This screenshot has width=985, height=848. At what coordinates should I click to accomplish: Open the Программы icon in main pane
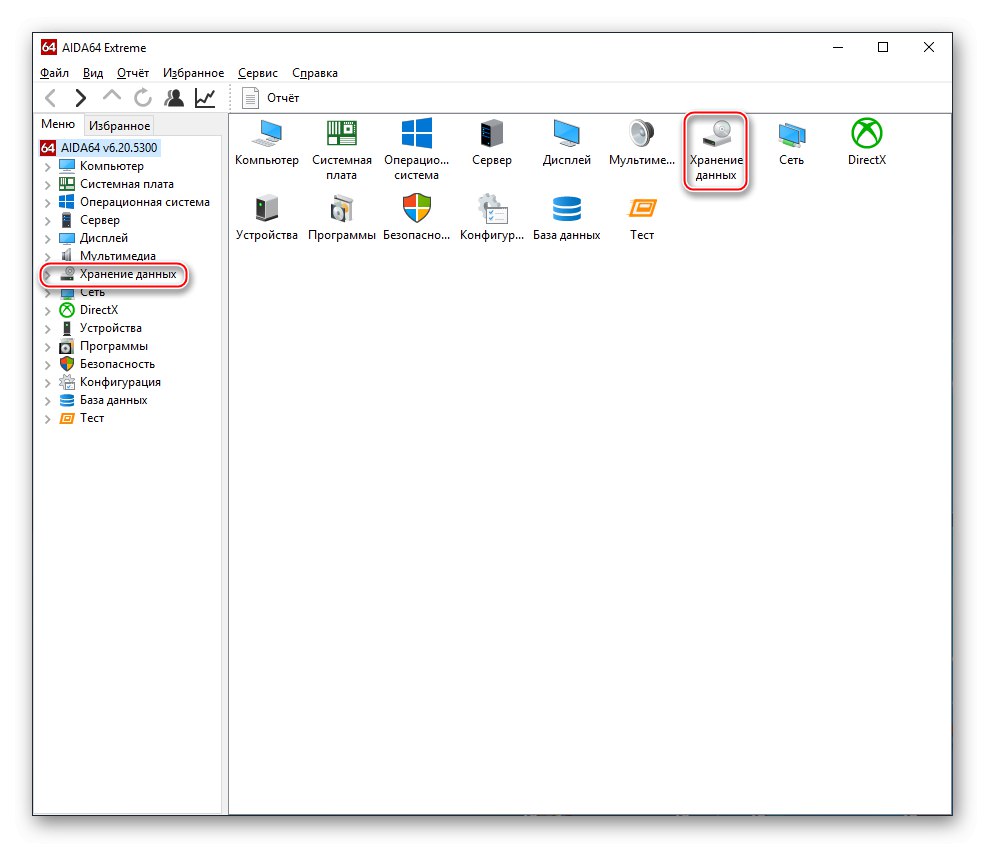(x=342, y=217)
